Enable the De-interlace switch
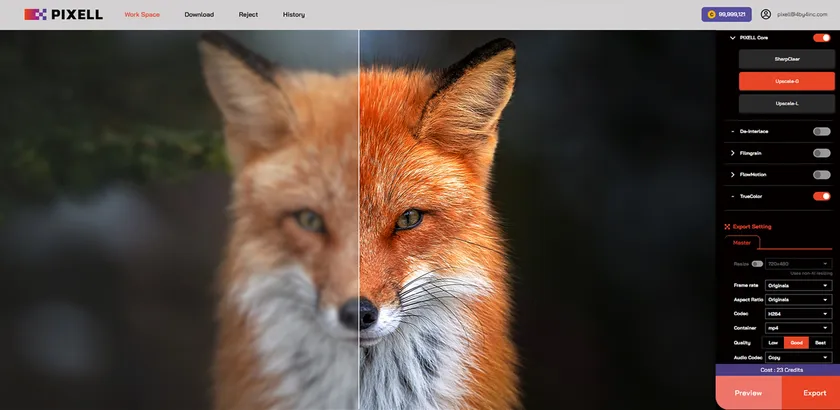This screenshot has width=840, height=410. (x=821, y=131)
